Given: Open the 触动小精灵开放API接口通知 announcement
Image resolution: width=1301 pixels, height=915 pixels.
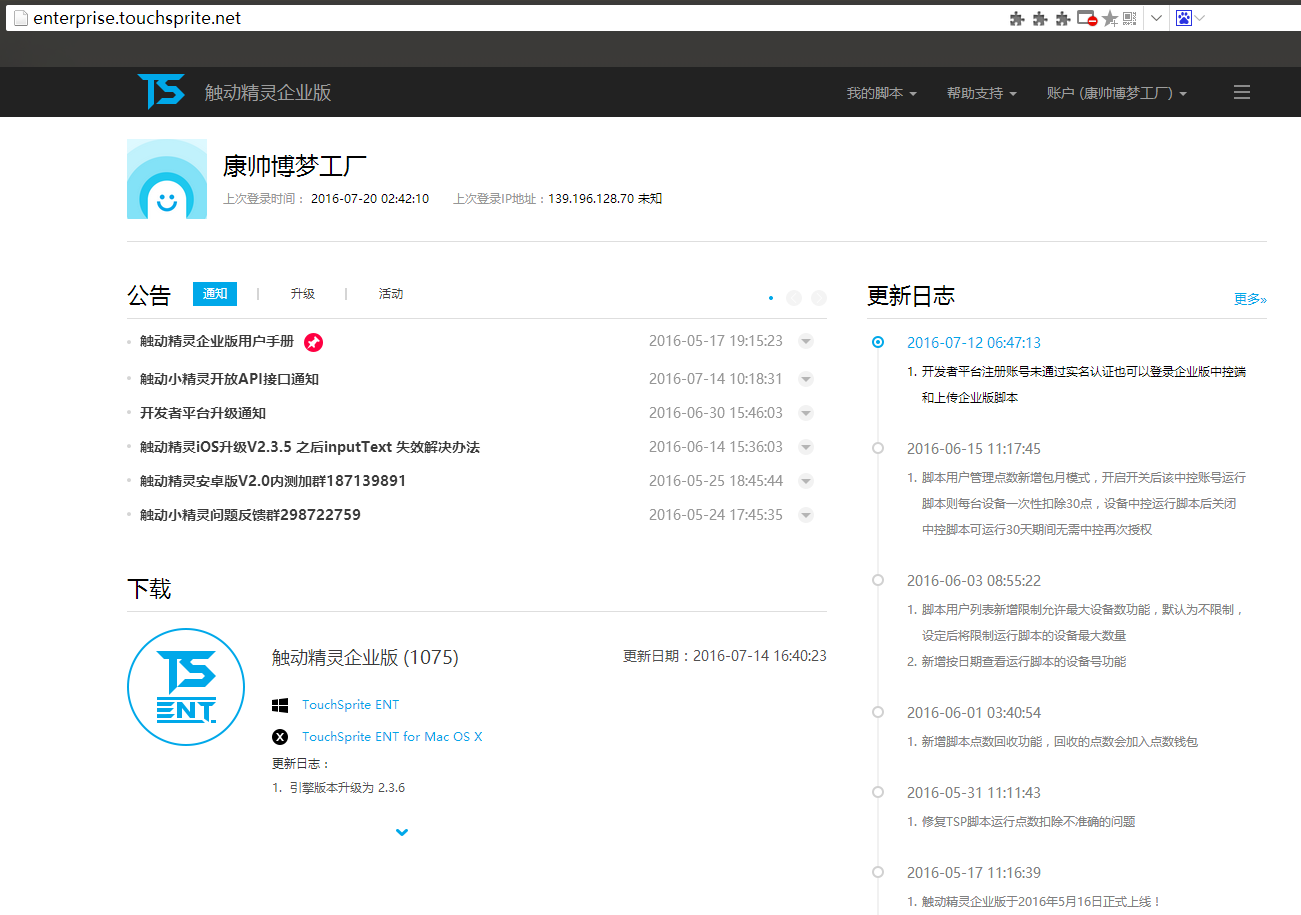Looking at the screenshot, I should point(229,379).
